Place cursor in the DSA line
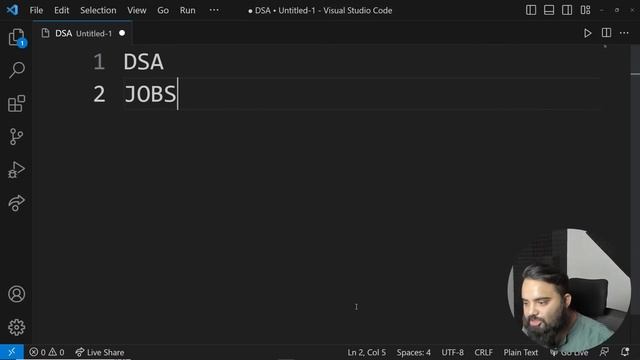Screen dimensions: 640x360 pyautogui.click(x=143, y=62)
